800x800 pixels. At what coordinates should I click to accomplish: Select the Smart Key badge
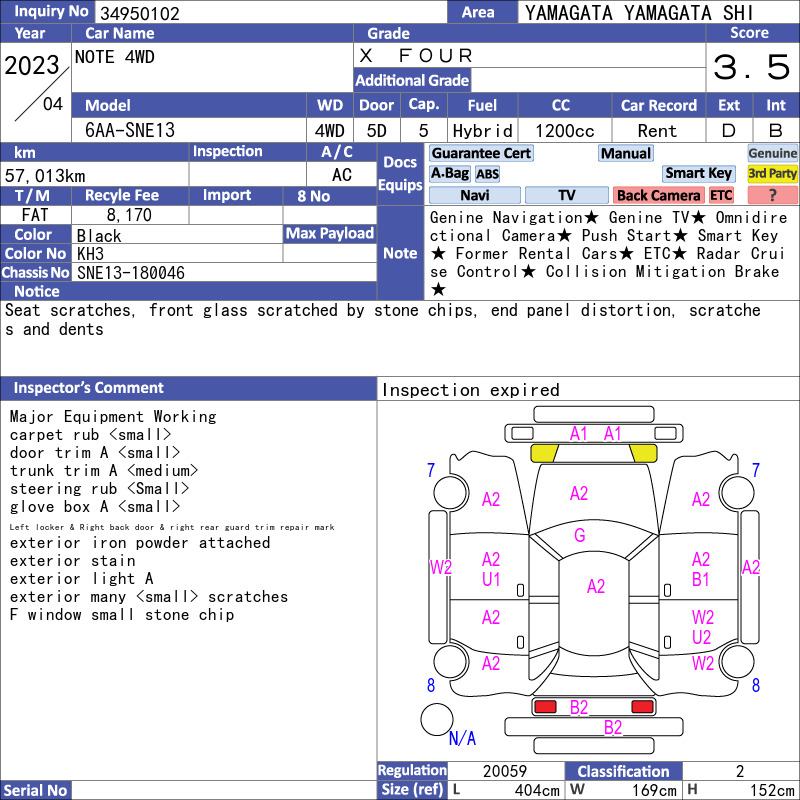coord(698,173)
